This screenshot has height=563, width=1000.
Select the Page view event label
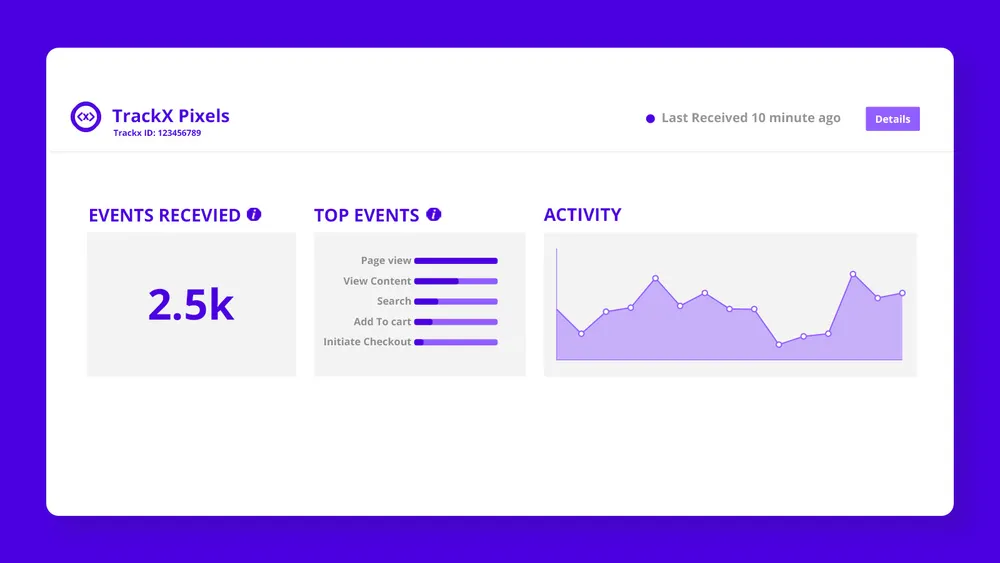386,261
